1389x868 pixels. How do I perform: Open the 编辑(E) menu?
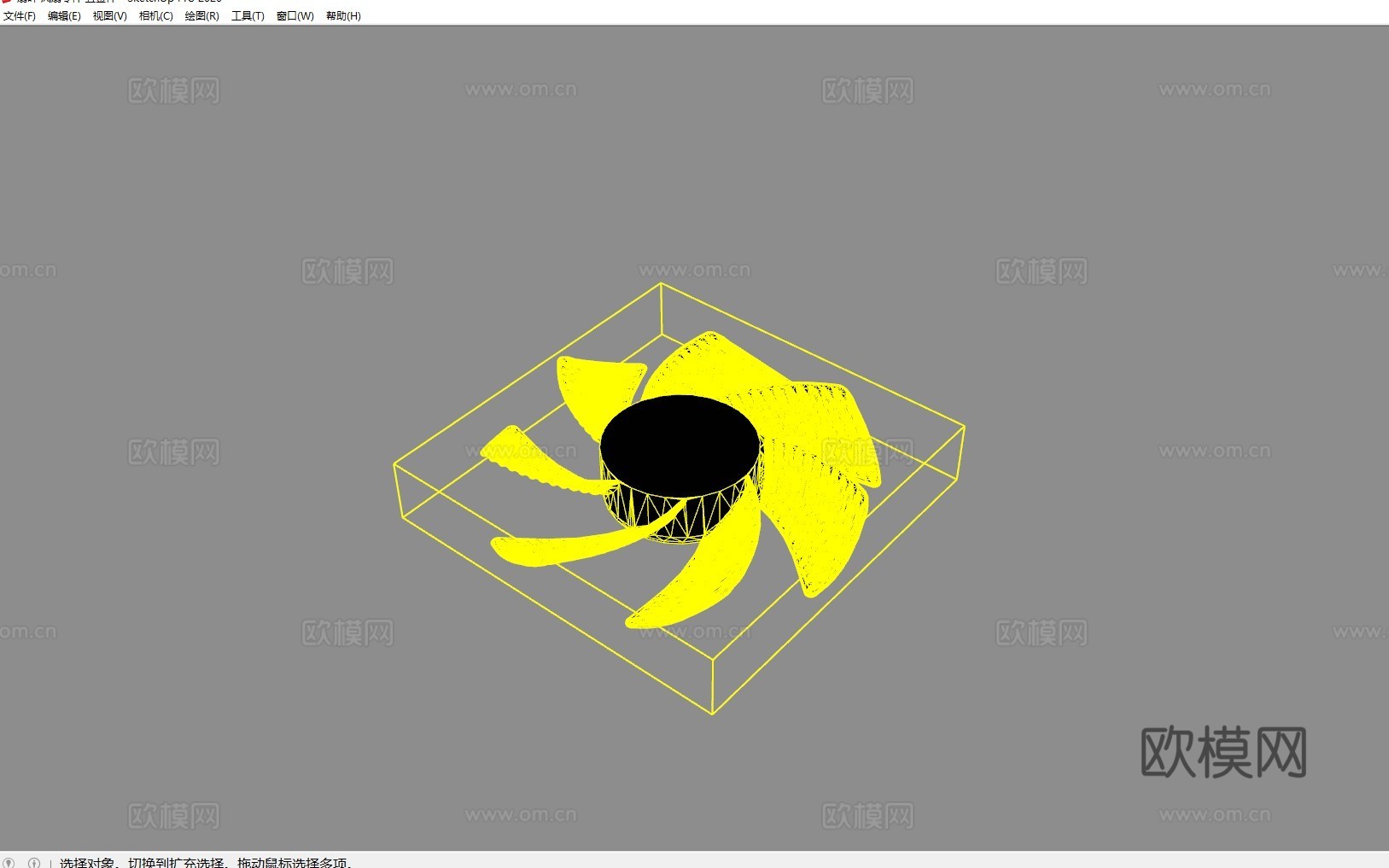tap(64, 16)
